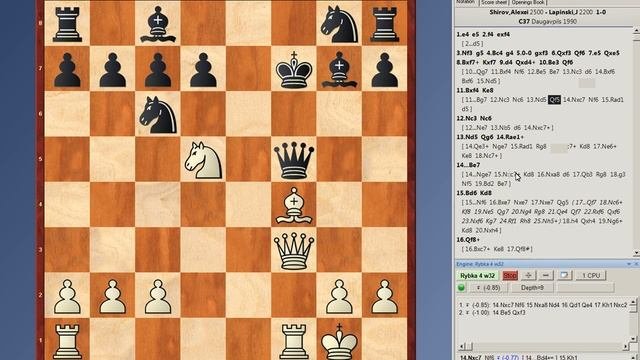Click engine output horizontal scrollbar left arrow
The image size is (640, 360).
pyautogui.click(x=462, y=347)
